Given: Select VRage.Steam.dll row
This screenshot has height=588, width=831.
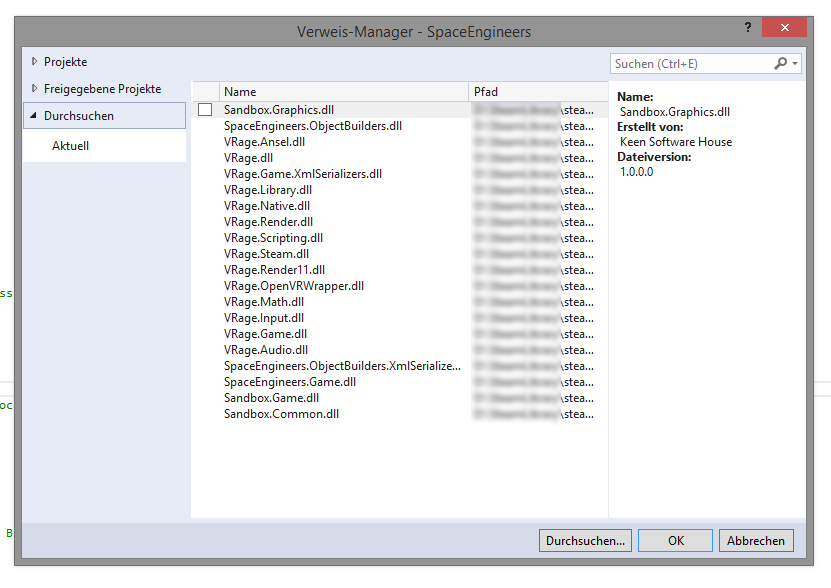Looking at the screenshot, I should click(400, 253).
